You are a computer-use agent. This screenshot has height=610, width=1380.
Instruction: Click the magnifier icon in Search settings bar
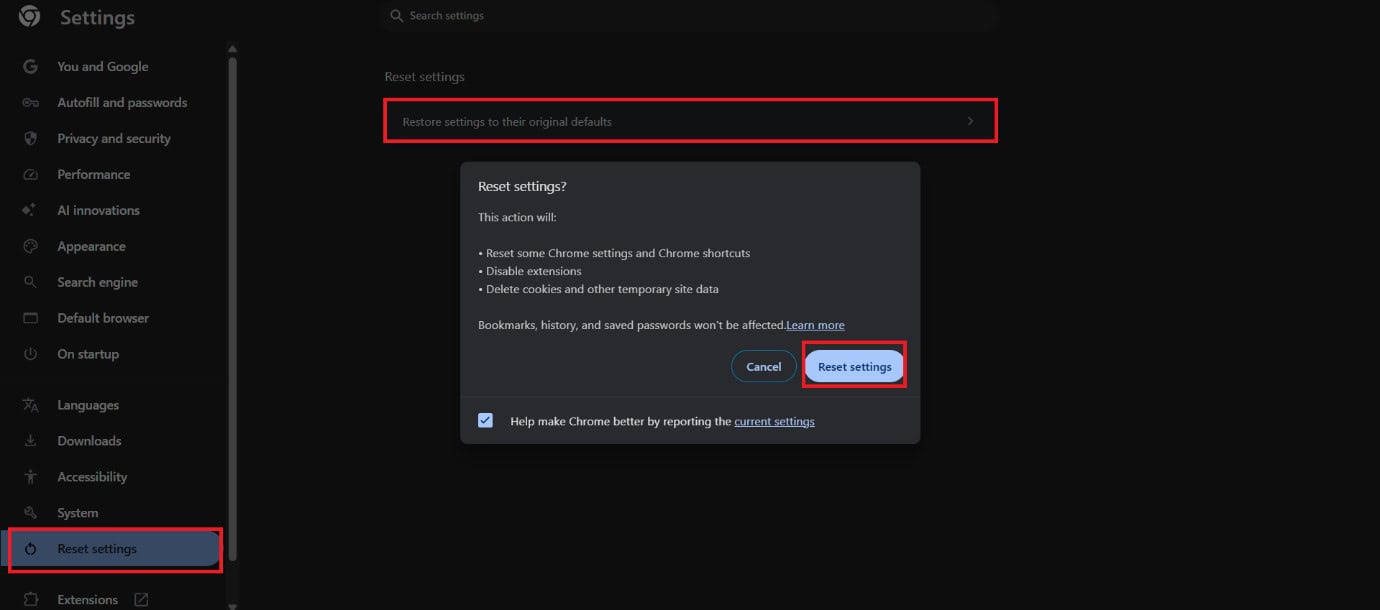click(397, 16)
